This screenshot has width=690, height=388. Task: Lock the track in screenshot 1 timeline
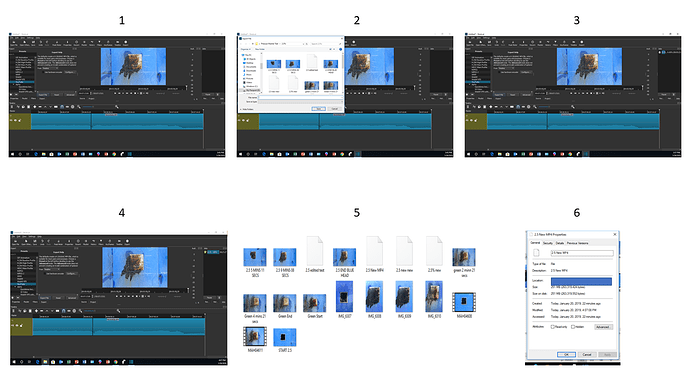tap(21, 120)
